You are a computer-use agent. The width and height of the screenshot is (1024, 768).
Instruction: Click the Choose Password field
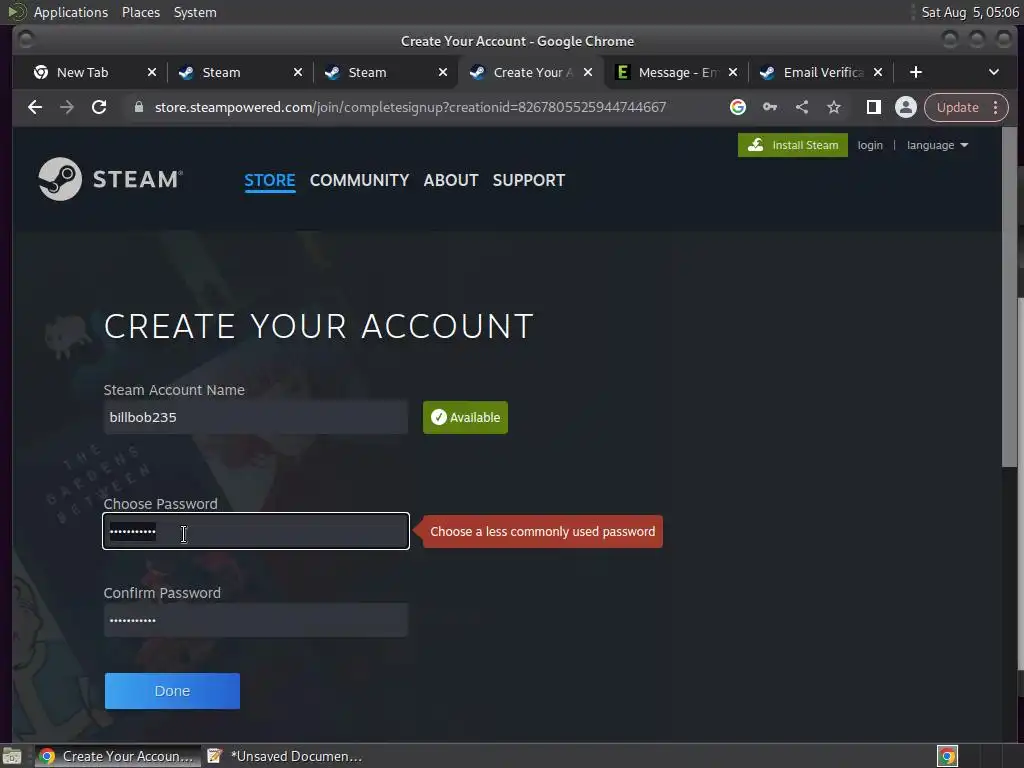256,531
